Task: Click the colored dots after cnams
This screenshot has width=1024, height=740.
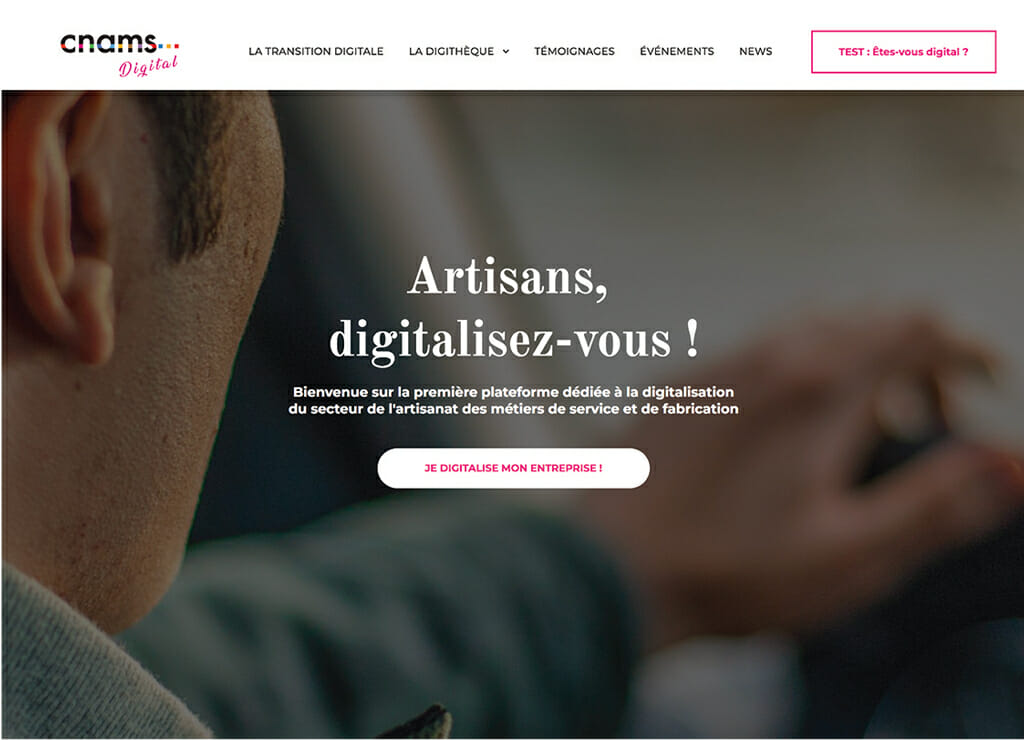Action: coord(168,46)
